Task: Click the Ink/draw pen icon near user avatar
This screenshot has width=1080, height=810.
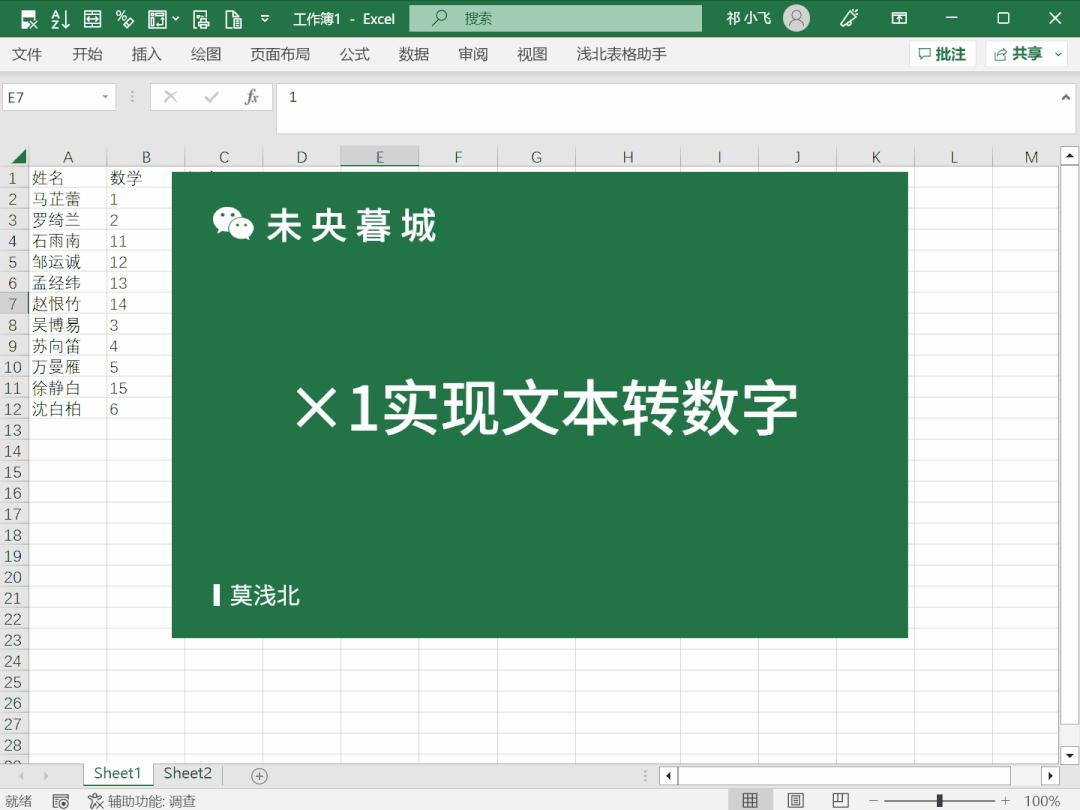Action: click(x=851, y=18)
